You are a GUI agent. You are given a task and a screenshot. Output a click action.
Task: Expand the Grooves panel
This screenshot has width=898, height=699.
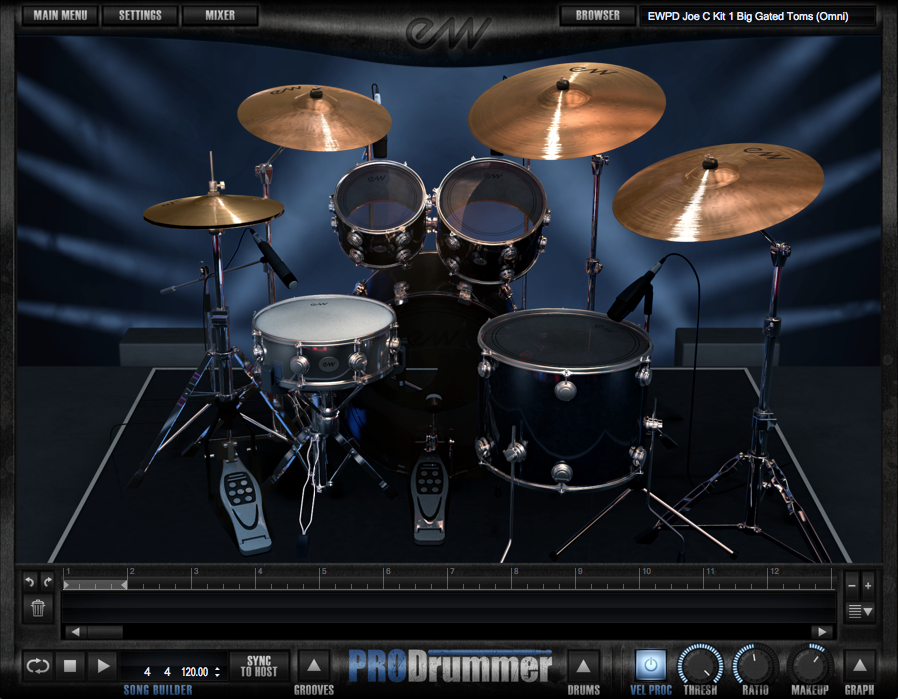pos(313,665)
